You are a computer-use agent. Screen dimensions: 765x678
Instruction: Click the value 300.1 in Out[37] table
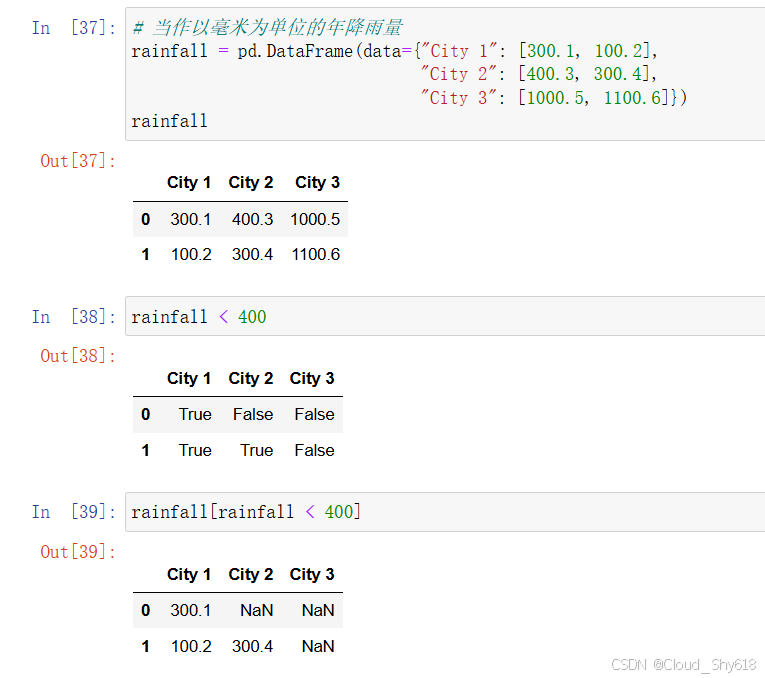pyautogui.click(x=191, y=219)
